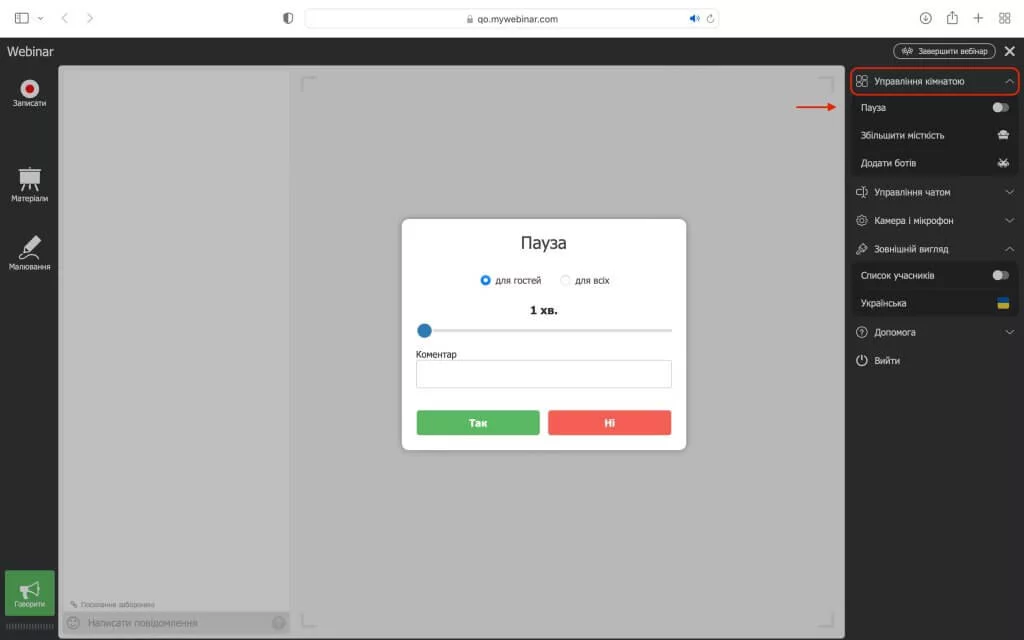The image size is (1024, 640).
Task: Choose the для гостей radio option
Action: [x=486, y=281]
